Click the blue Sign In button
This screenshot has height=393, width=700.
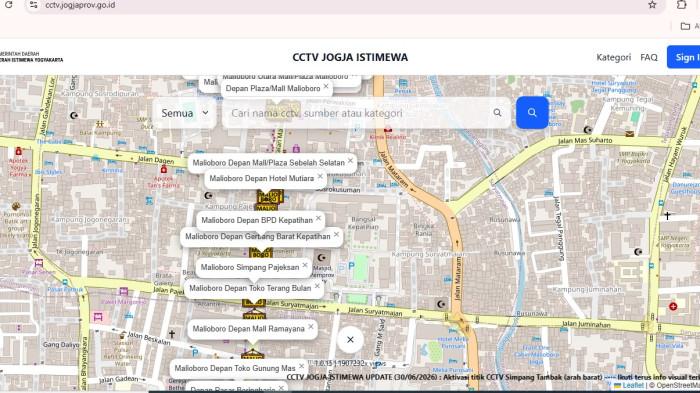(683, 57)
